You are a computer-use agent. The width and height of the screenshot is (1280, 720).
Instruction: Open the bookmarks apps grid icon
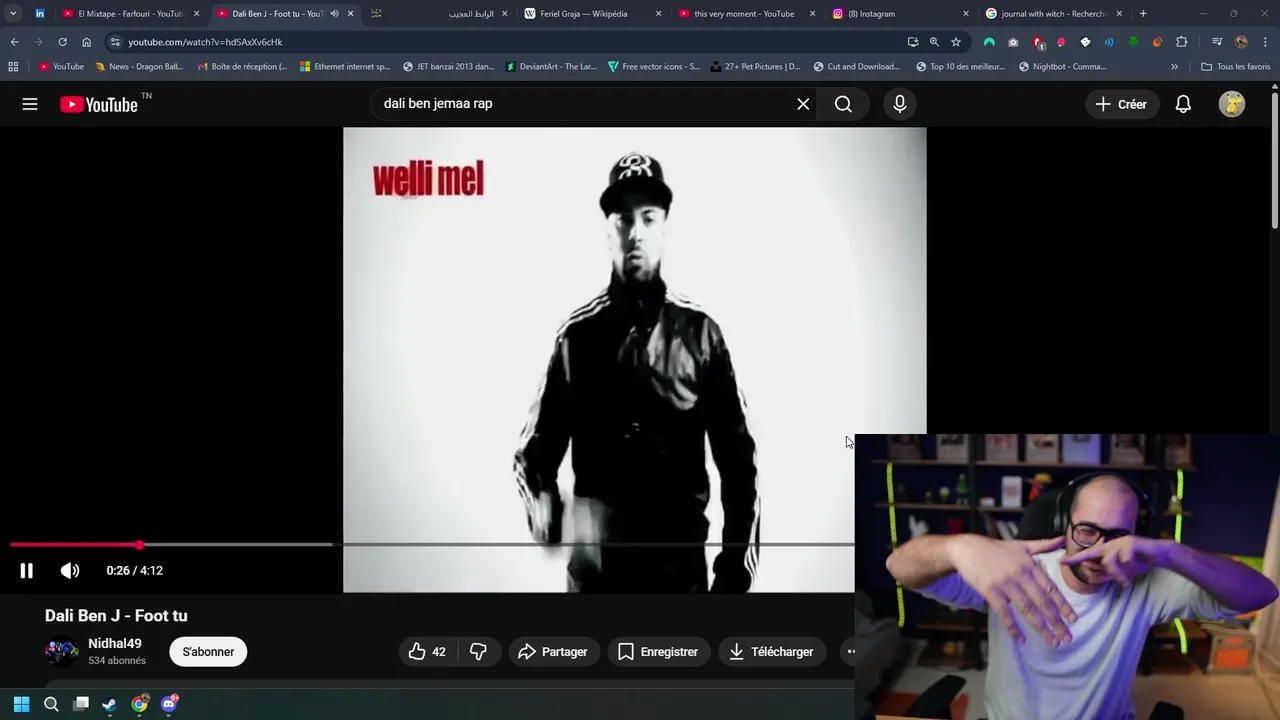click(13, 67)
